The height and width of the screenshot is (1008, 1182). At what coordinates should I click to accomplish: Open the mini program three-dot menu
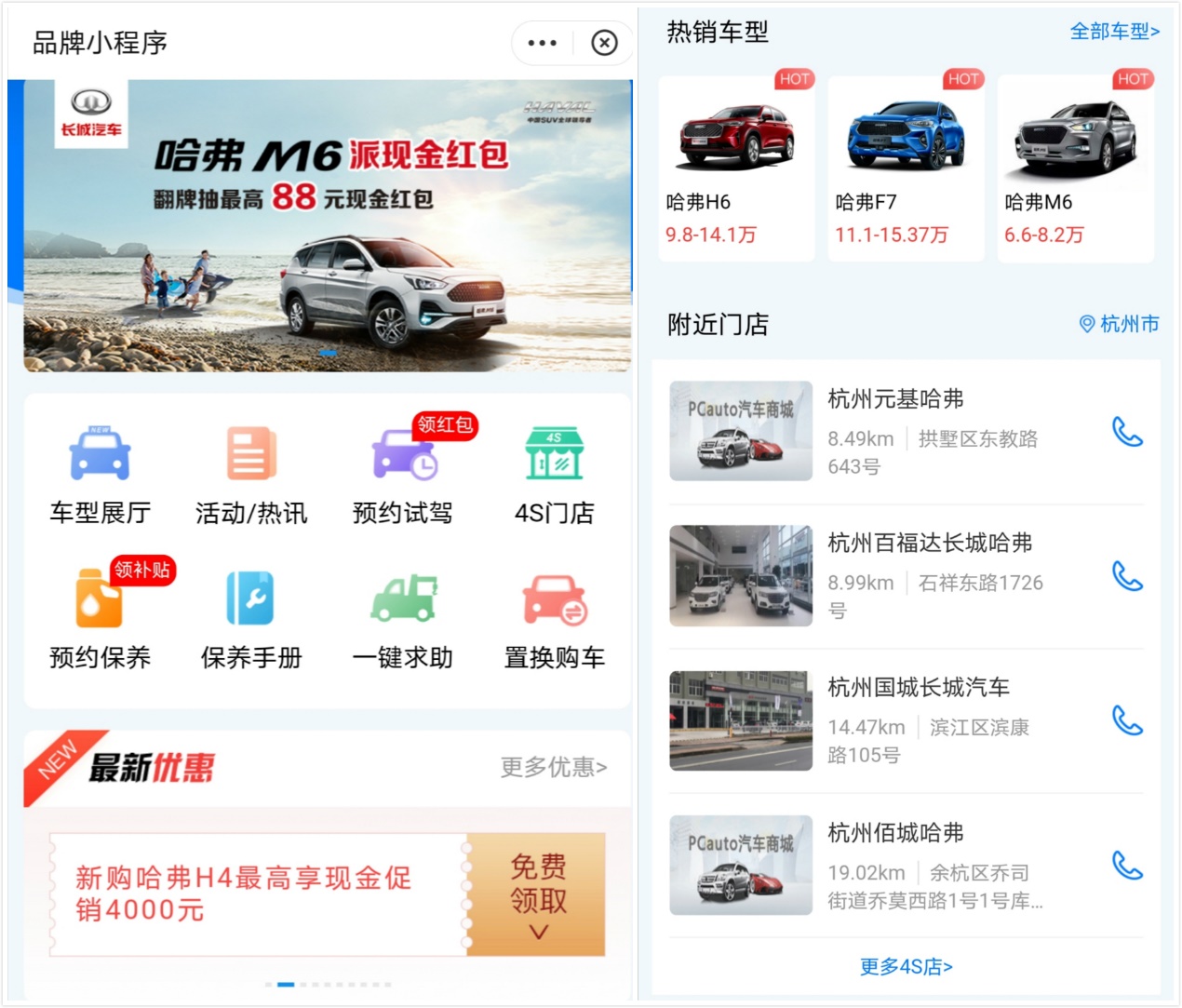coord(542,43)
